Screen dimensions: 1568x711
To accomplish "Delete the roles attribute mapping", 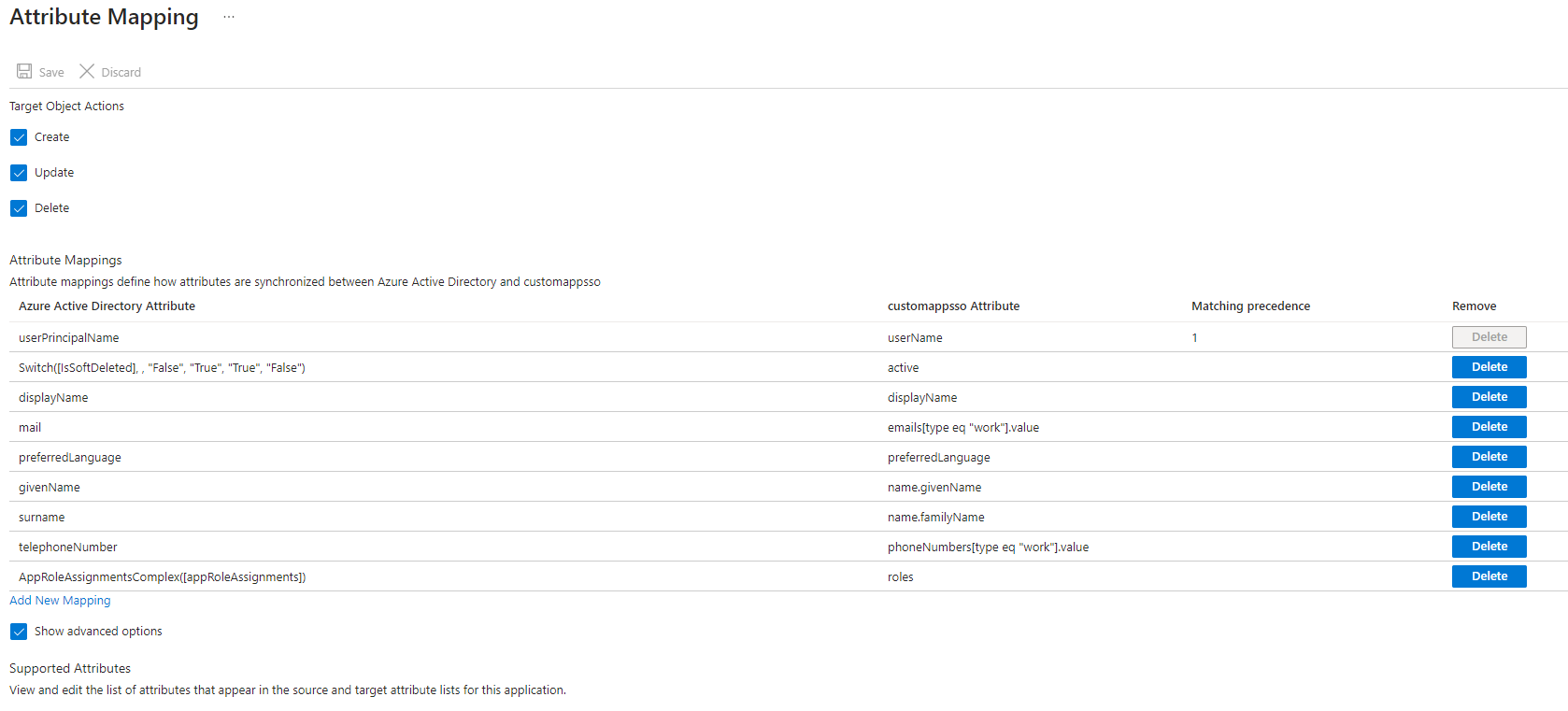I will [x=1489, y=576].
